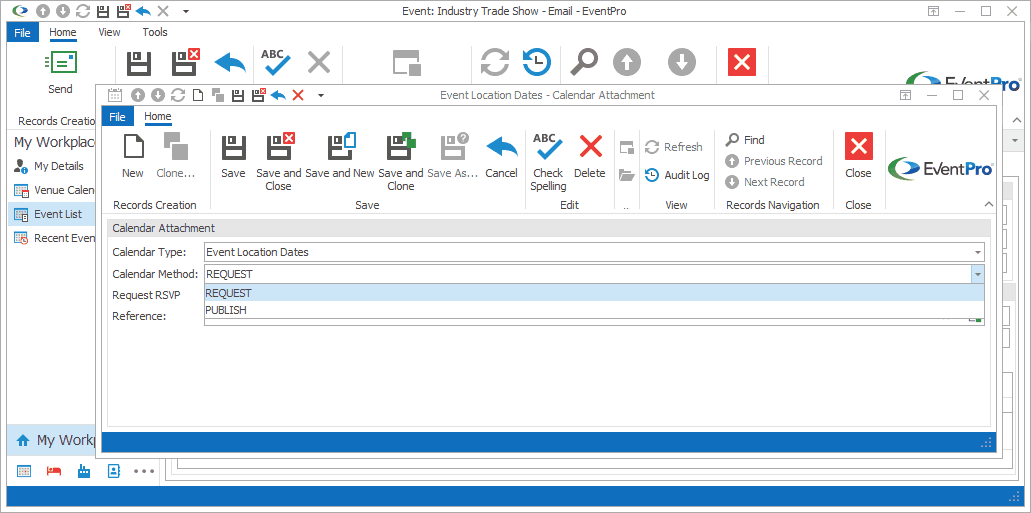Click the red bed icon at the sidebar bottom
This screenshot has height=513, width=1031.
tap(54, 471)
